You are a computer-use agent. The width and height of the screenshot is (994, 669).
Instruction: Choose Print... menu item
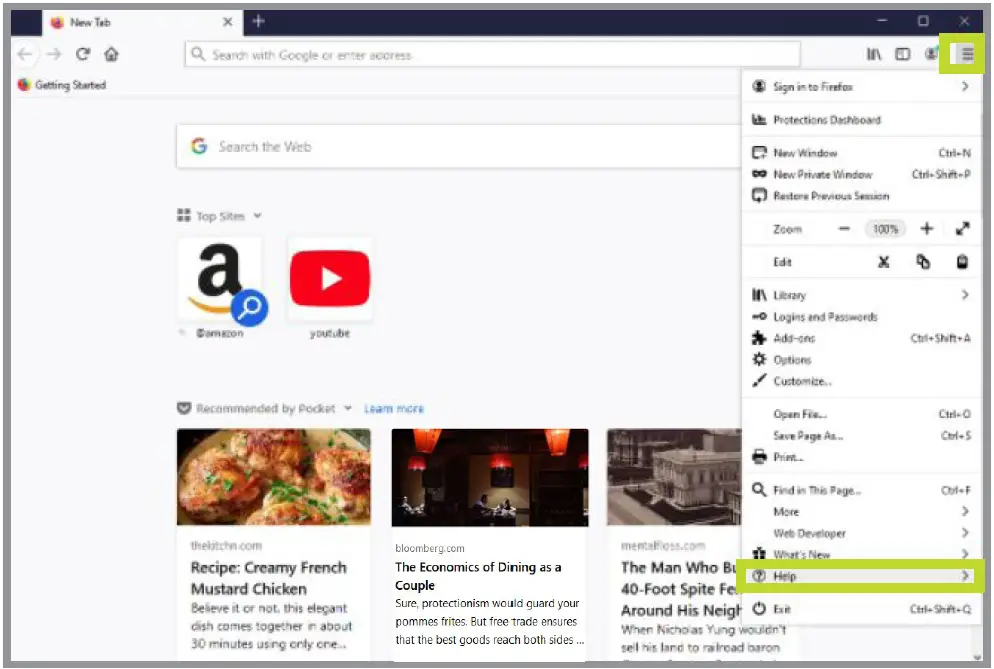[x=861, y=457]
